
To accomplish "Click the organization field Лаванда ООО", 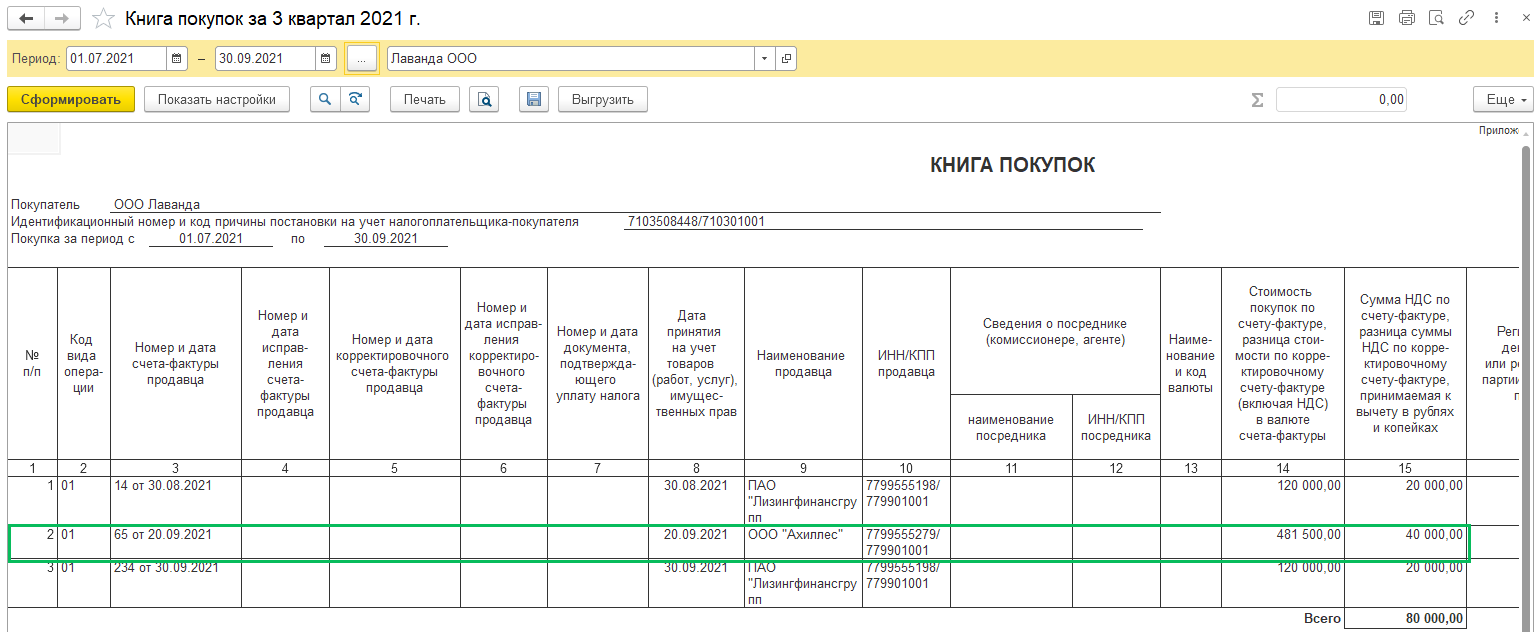I will [571, 59].
